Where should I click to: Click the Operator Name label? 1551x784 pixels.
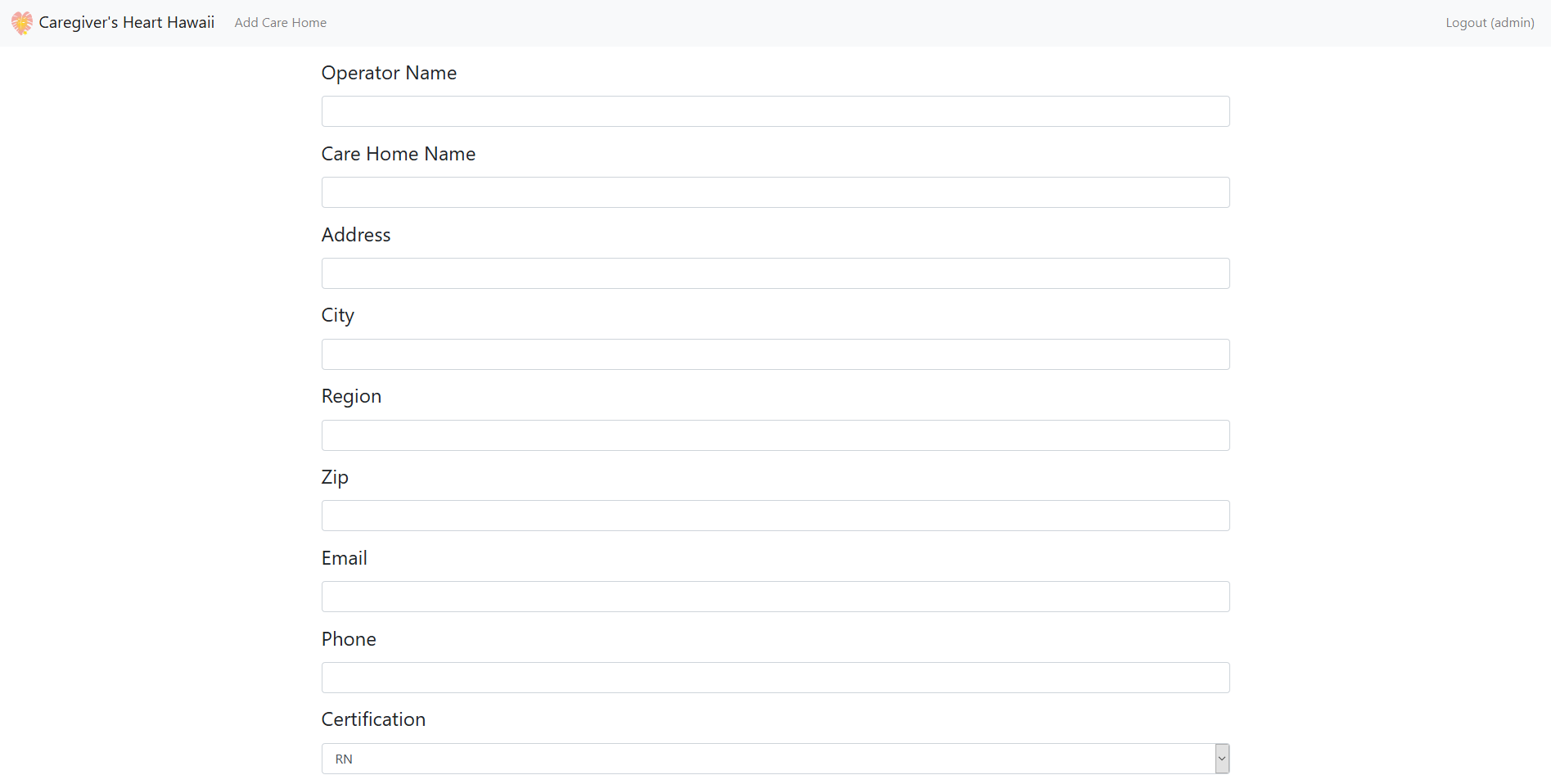pos(389,73)
